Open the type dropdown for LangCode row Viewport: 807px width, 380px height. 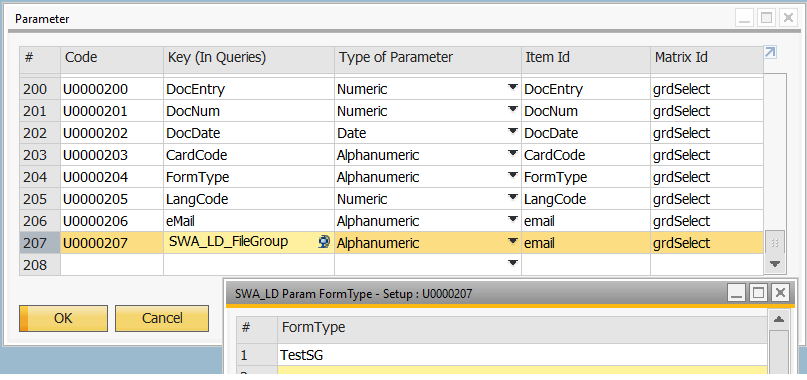513,198
